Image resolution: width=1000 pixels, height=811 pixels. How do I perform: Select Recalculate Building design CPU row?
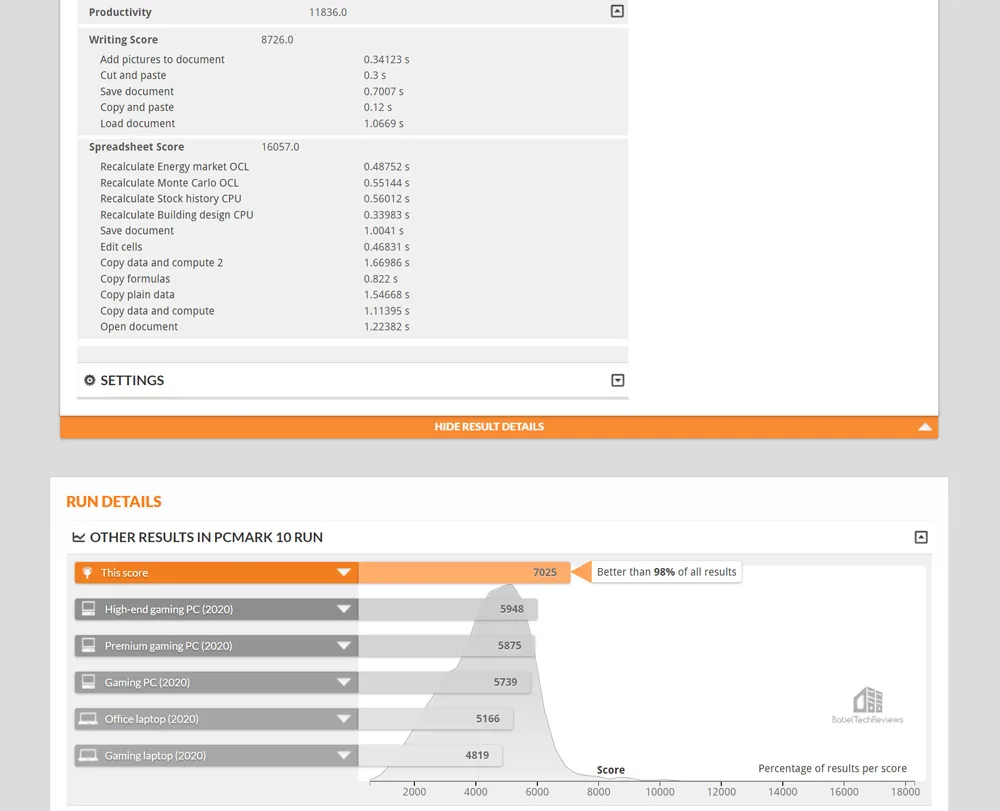(353, 215)
